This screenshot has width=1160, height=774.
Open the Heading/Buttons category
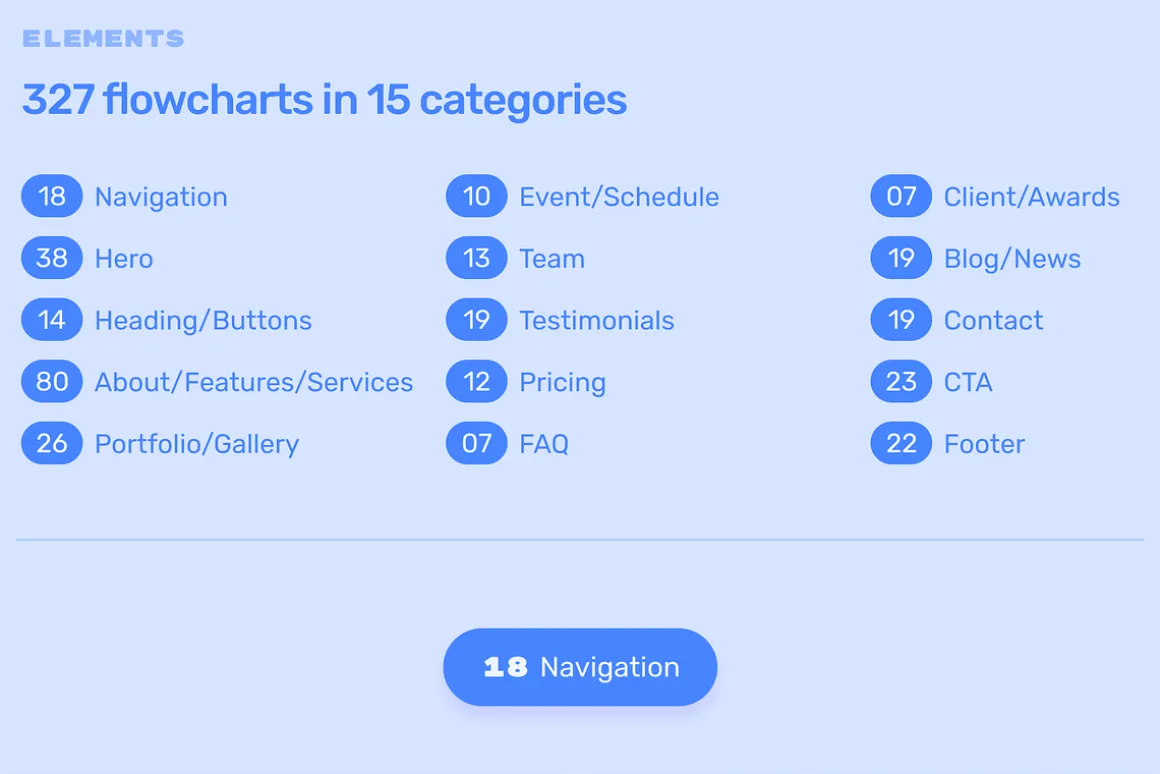point(203,320)
